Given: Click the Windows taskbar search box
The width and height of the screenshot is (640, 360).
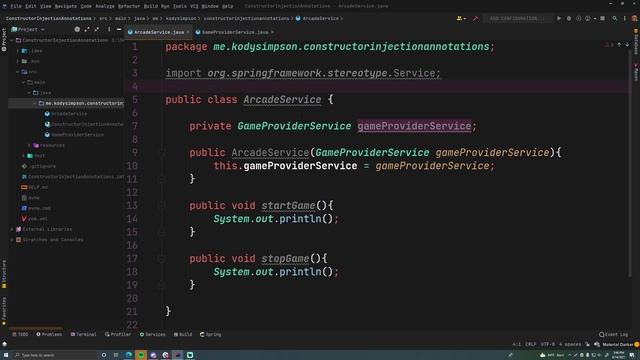Looking at the screenshot, I should (55, 355).
